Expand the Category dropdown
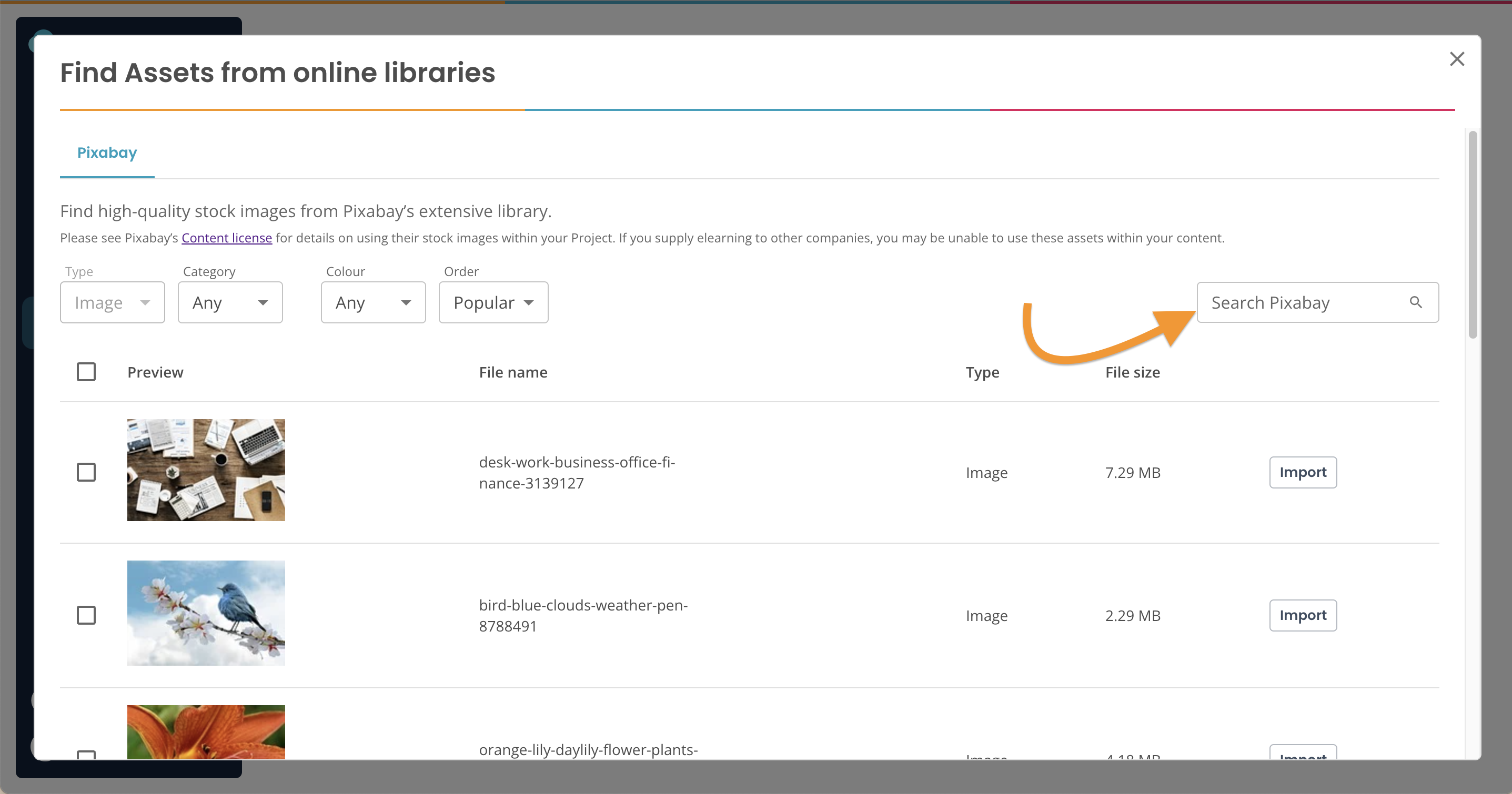Screen dimensions: 1512x794 tap(230, 302)
